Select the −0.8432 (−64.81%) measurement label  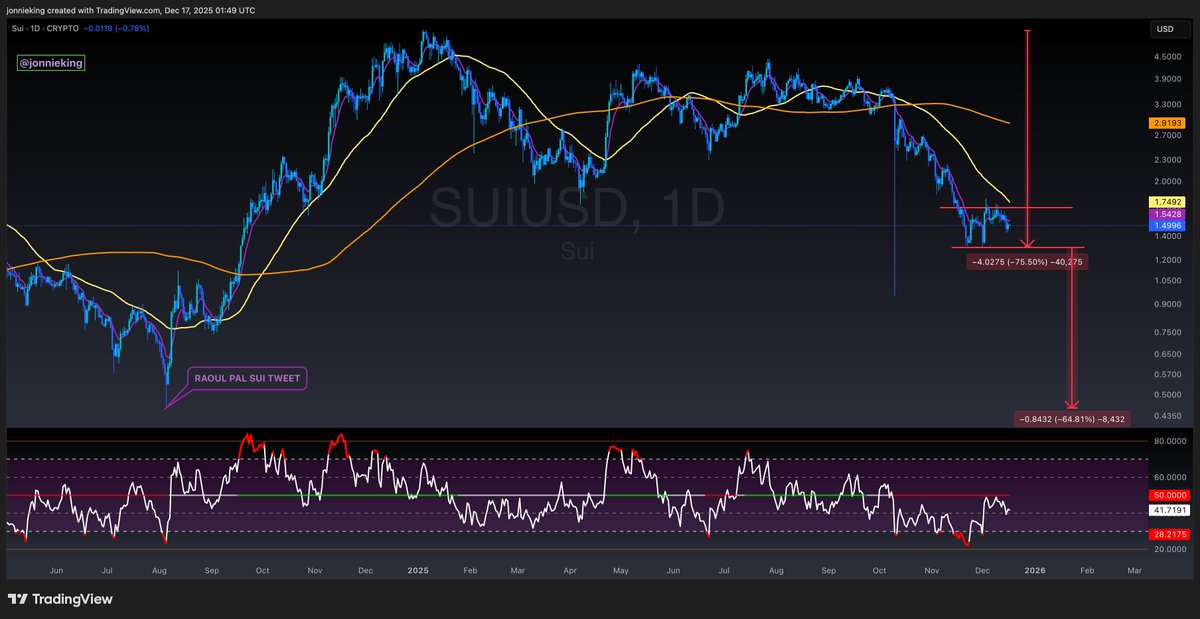click(x=1072, y=419)
